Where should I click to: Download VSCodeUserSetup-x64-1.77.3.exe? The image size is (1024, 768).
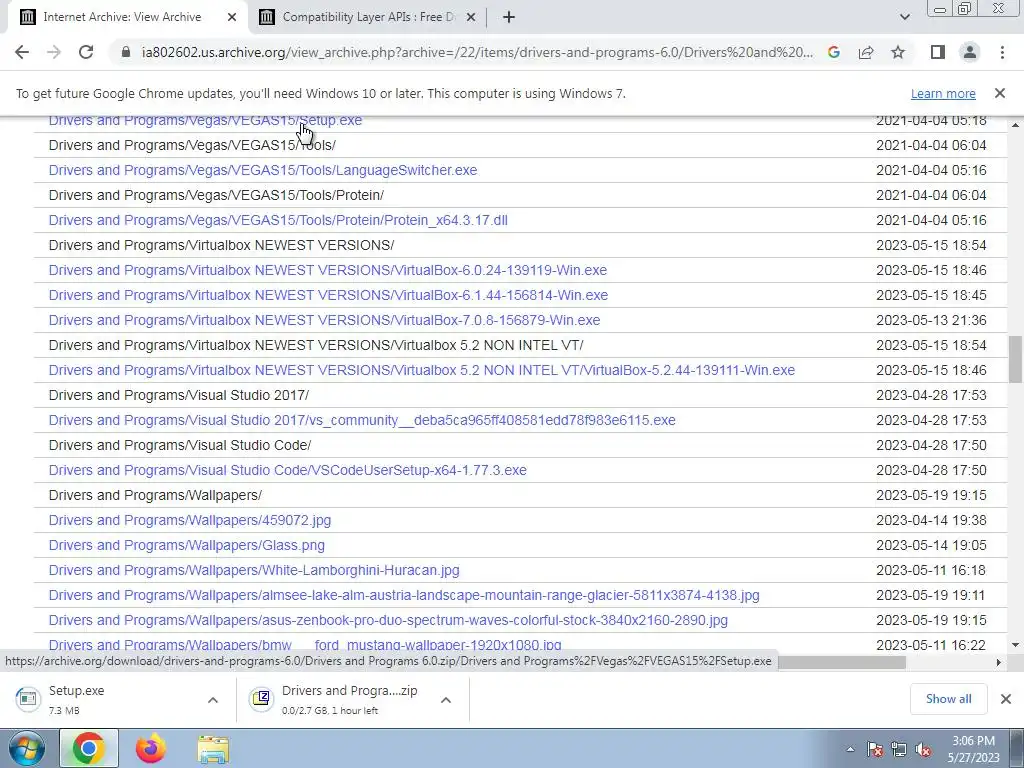point(287,470)
